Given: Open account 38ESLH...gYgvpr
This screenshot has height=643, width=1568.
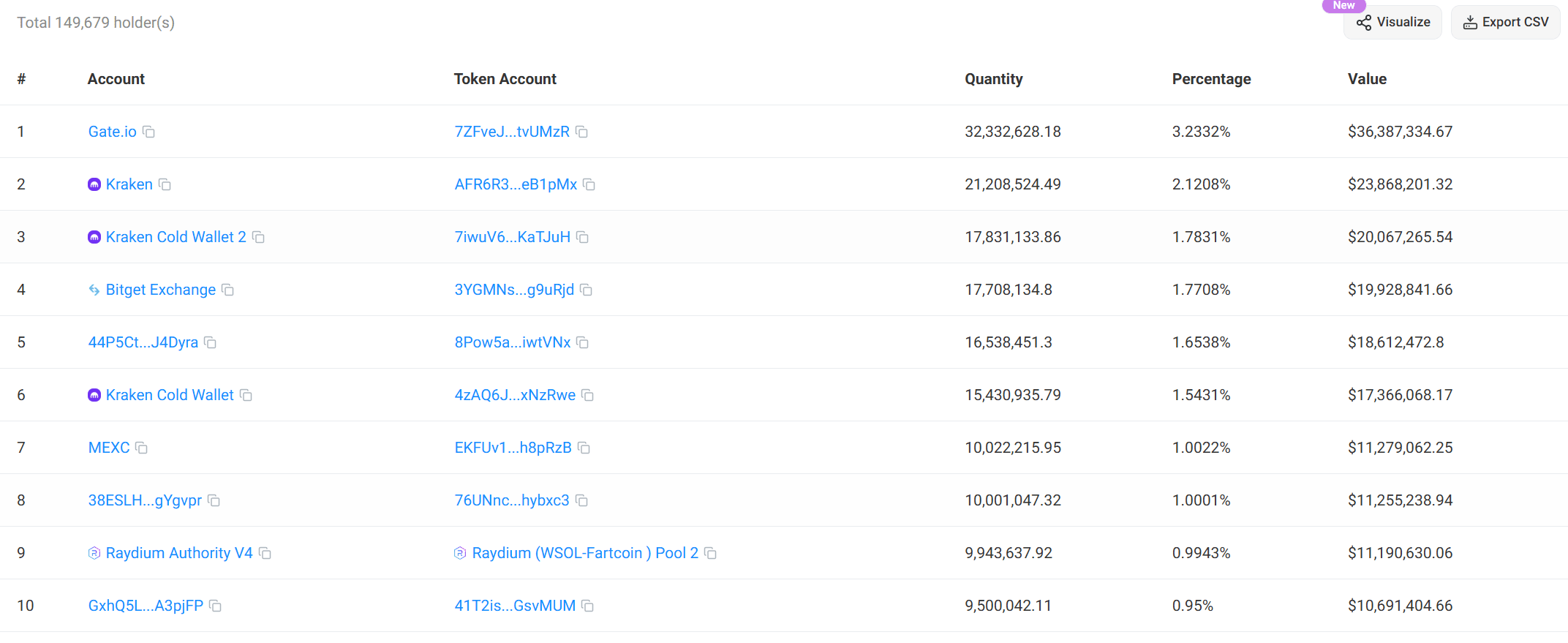Looking at the screenshot, I should pyautogui.click(x=145, y=500).
